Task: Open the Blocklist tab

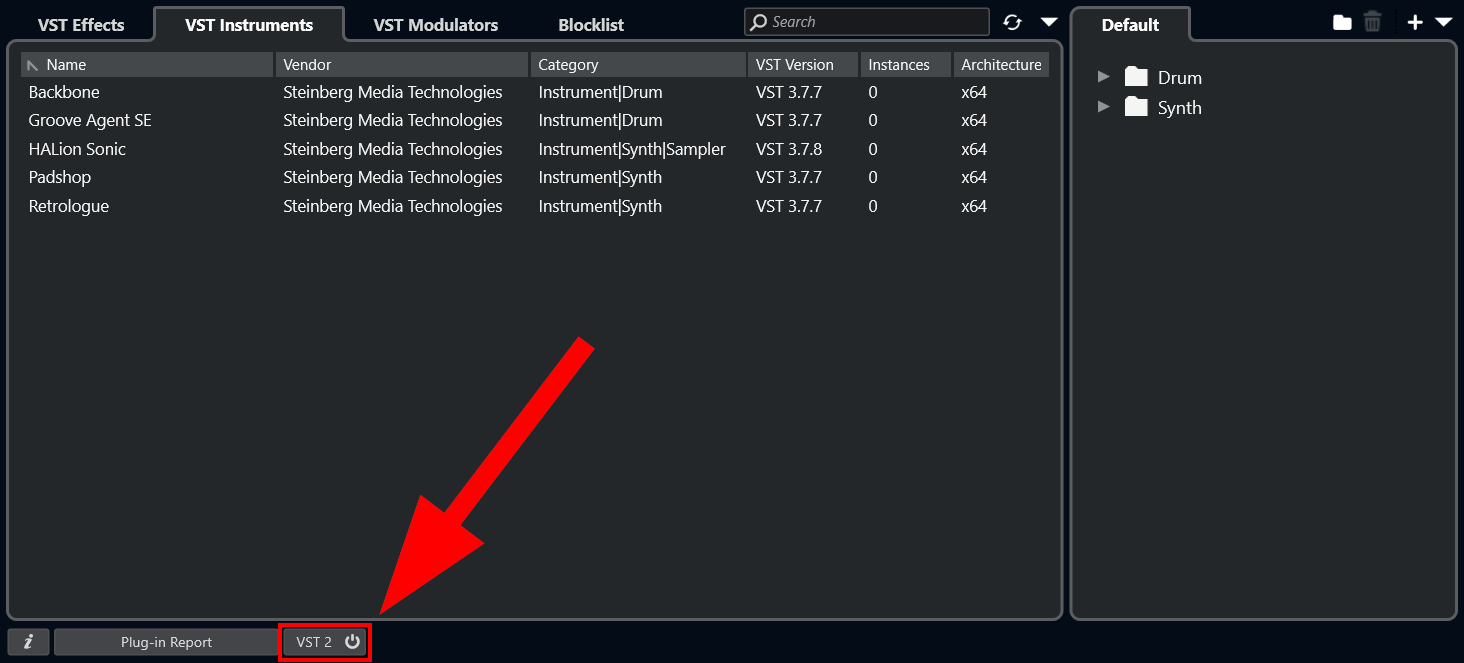Action: pyautogui.click(x=590, y=24)
